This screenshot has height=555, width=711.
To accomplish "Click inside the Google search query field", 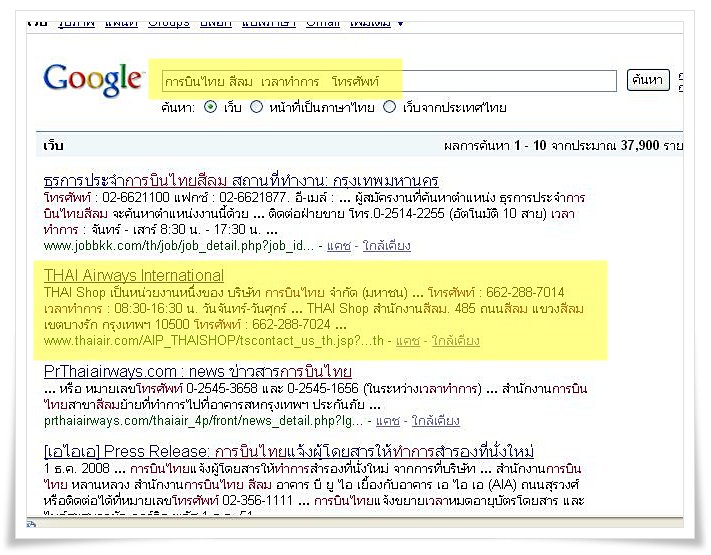I will click(389, 81).
